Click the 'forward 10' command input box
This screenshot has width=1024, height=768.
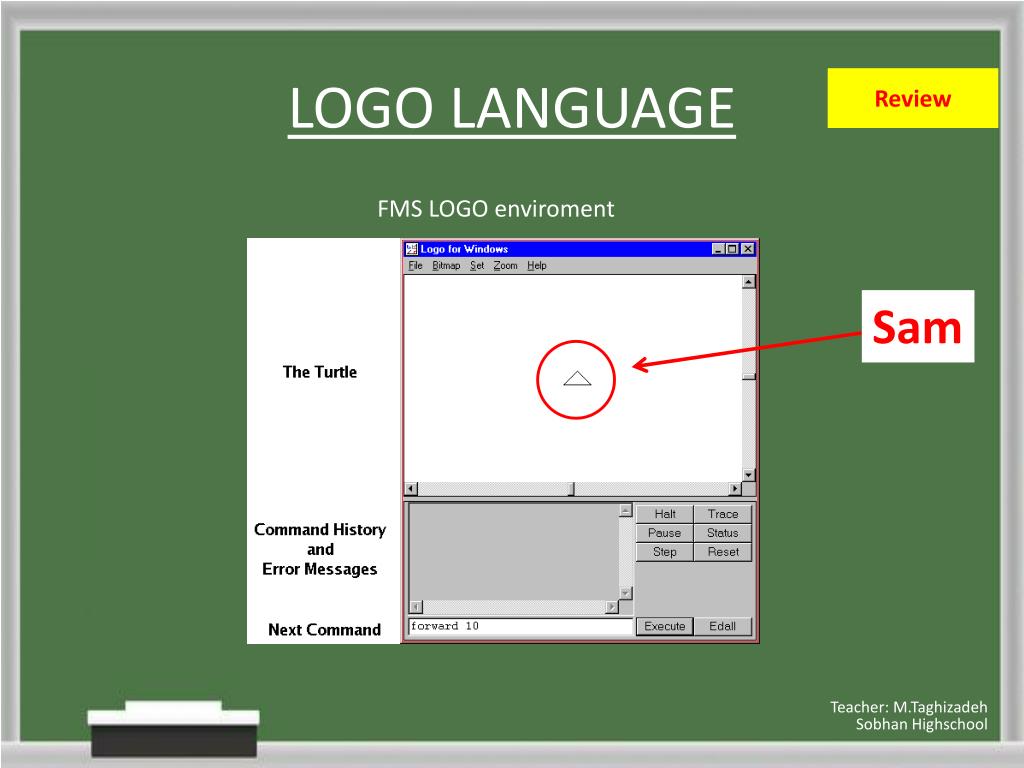coord(520,626)
